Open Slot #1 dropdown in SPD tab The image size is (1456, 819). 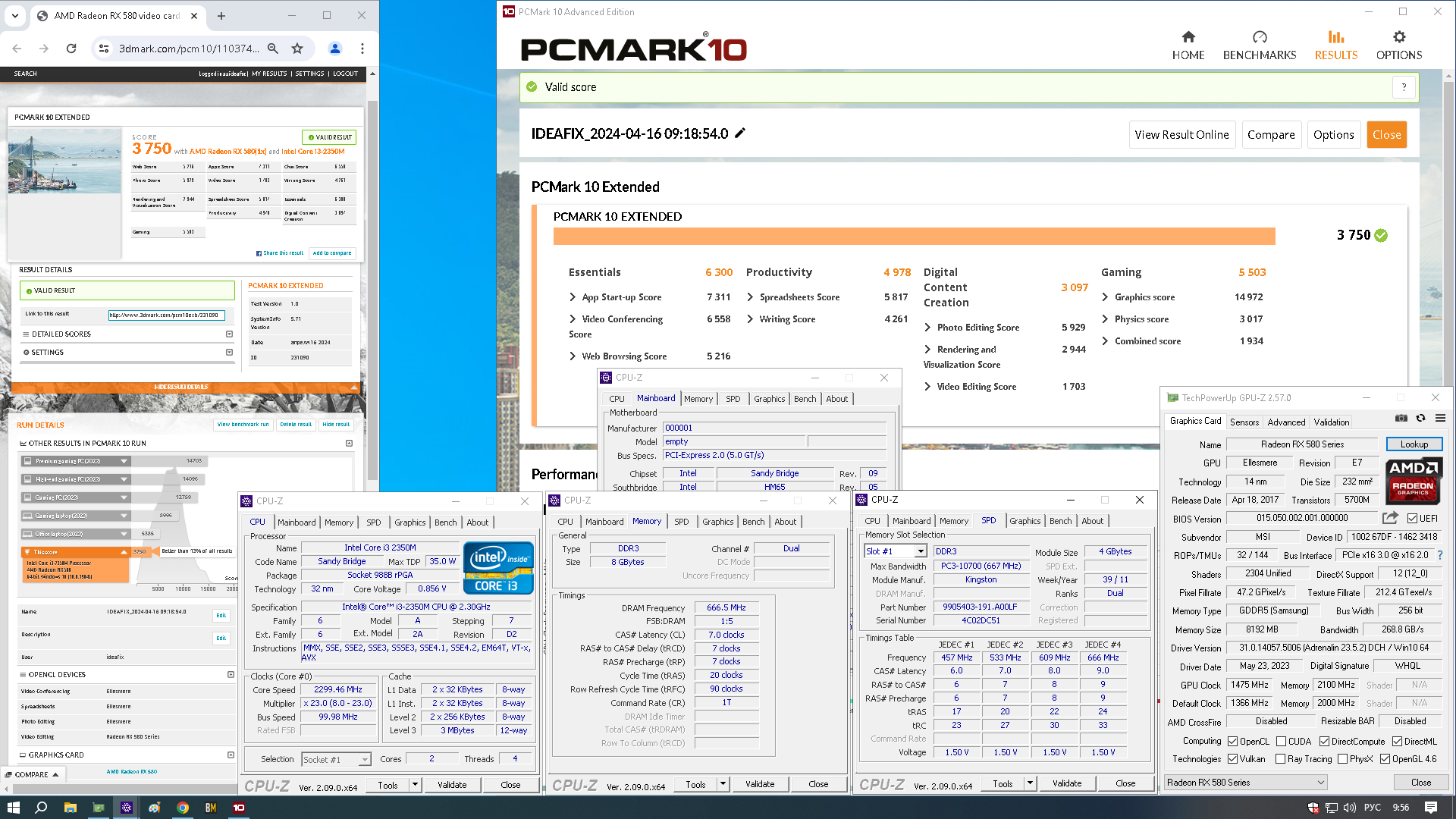pos(921,551)
